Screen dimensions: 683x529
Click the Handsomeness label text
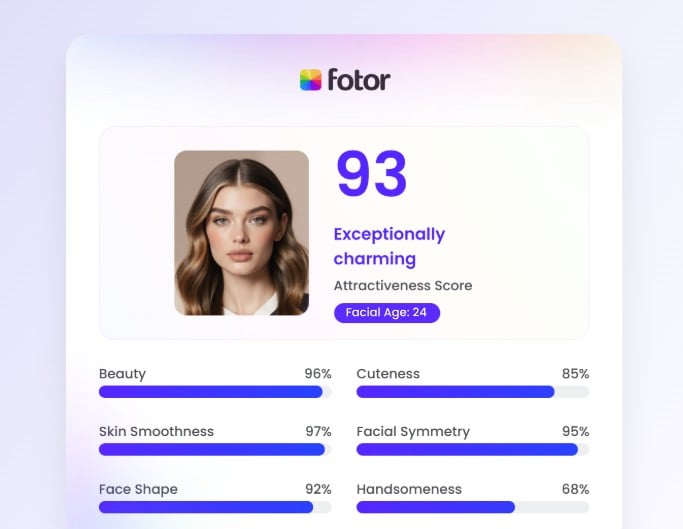point(409,490)
